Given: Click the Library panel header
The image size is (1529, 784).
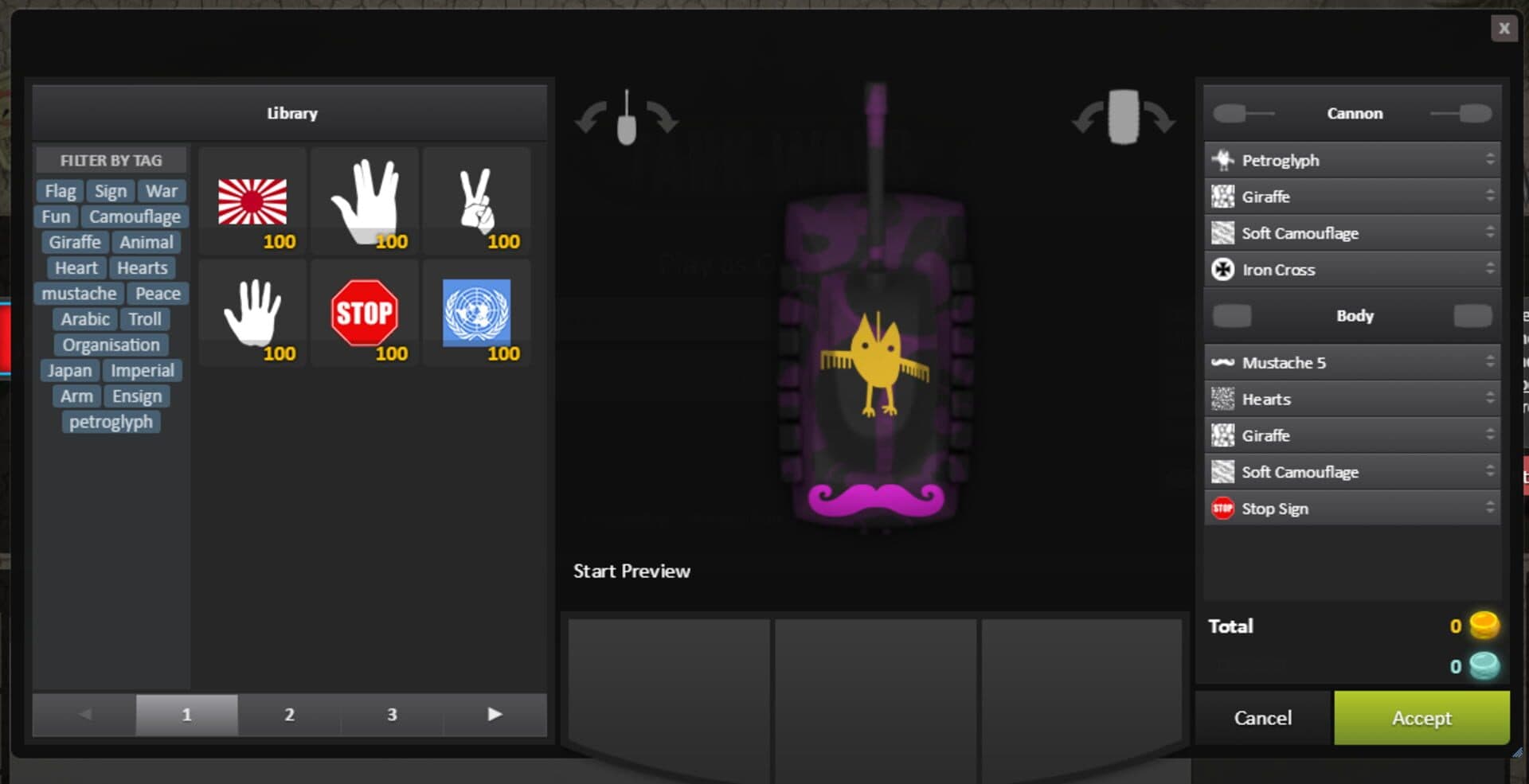Looking at the screenshot, I should [x=290, y=113].
